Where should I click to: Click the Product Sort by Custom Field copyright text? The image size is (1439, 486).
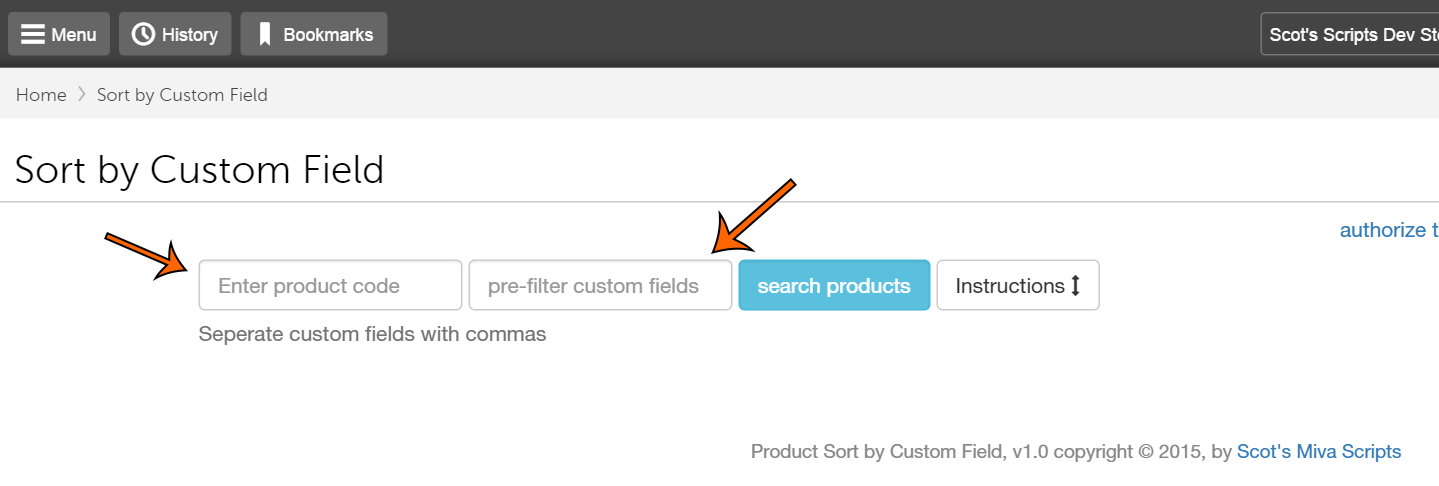click(x=990, y=452)
